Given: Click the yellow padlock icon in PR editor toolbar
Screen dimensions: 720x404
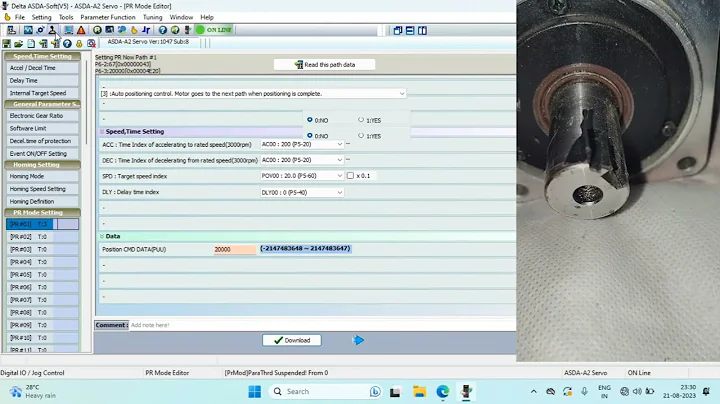Looking at the screenshot, I should pyautogui.click(x=79, y=44).
